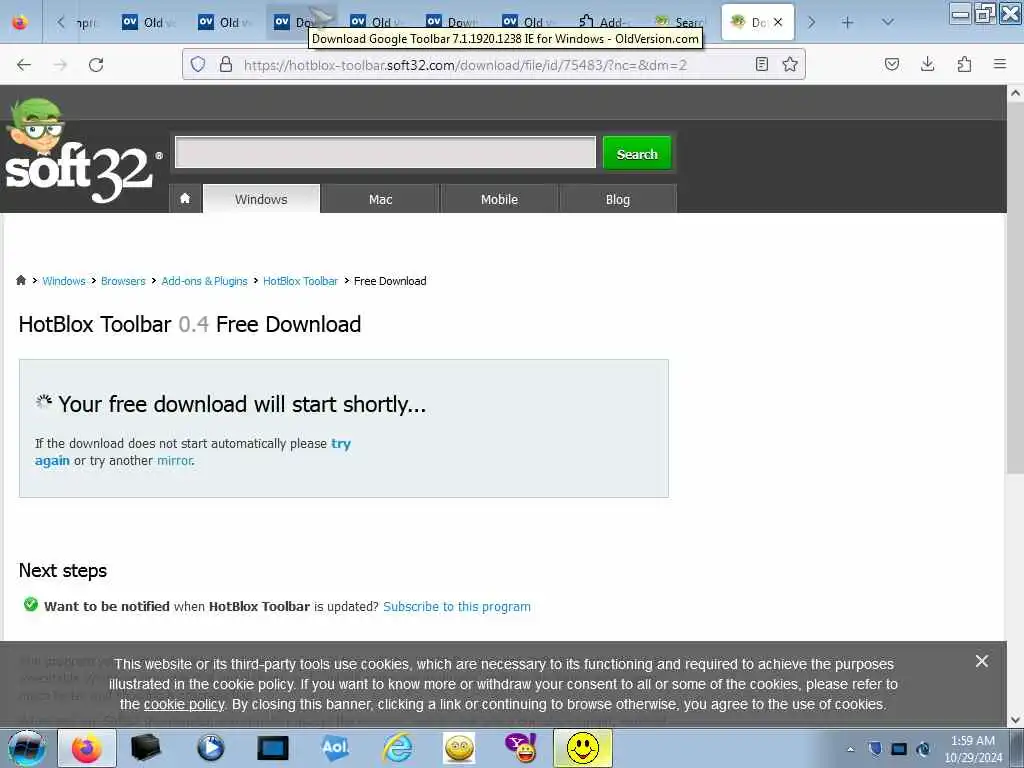This screenshot has height=768, width=1024.
Task: Open the network tray icon
Action: click(899, 749)
